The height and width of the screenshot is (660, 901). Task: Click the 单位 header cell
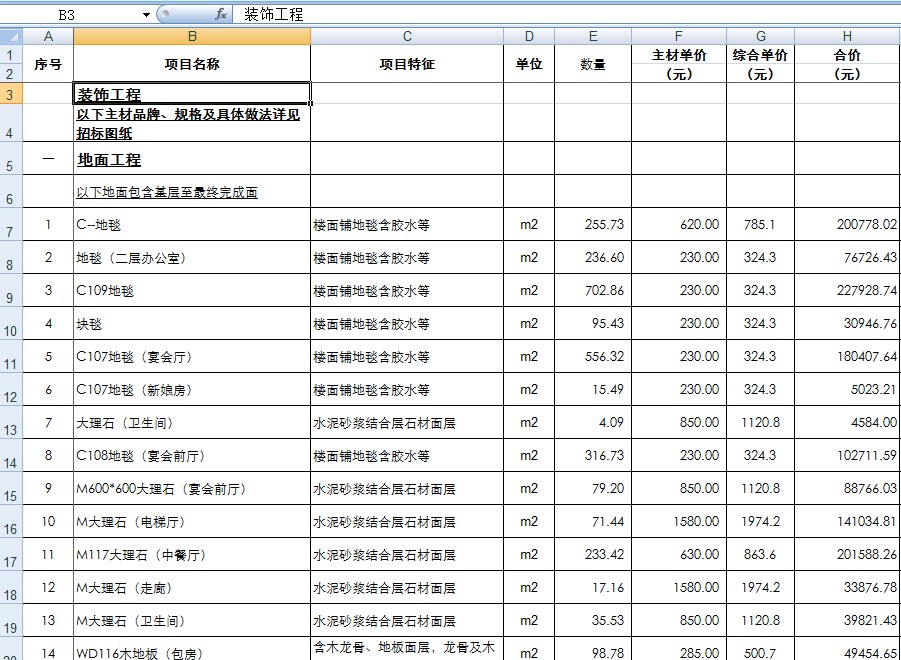[529, 64]
